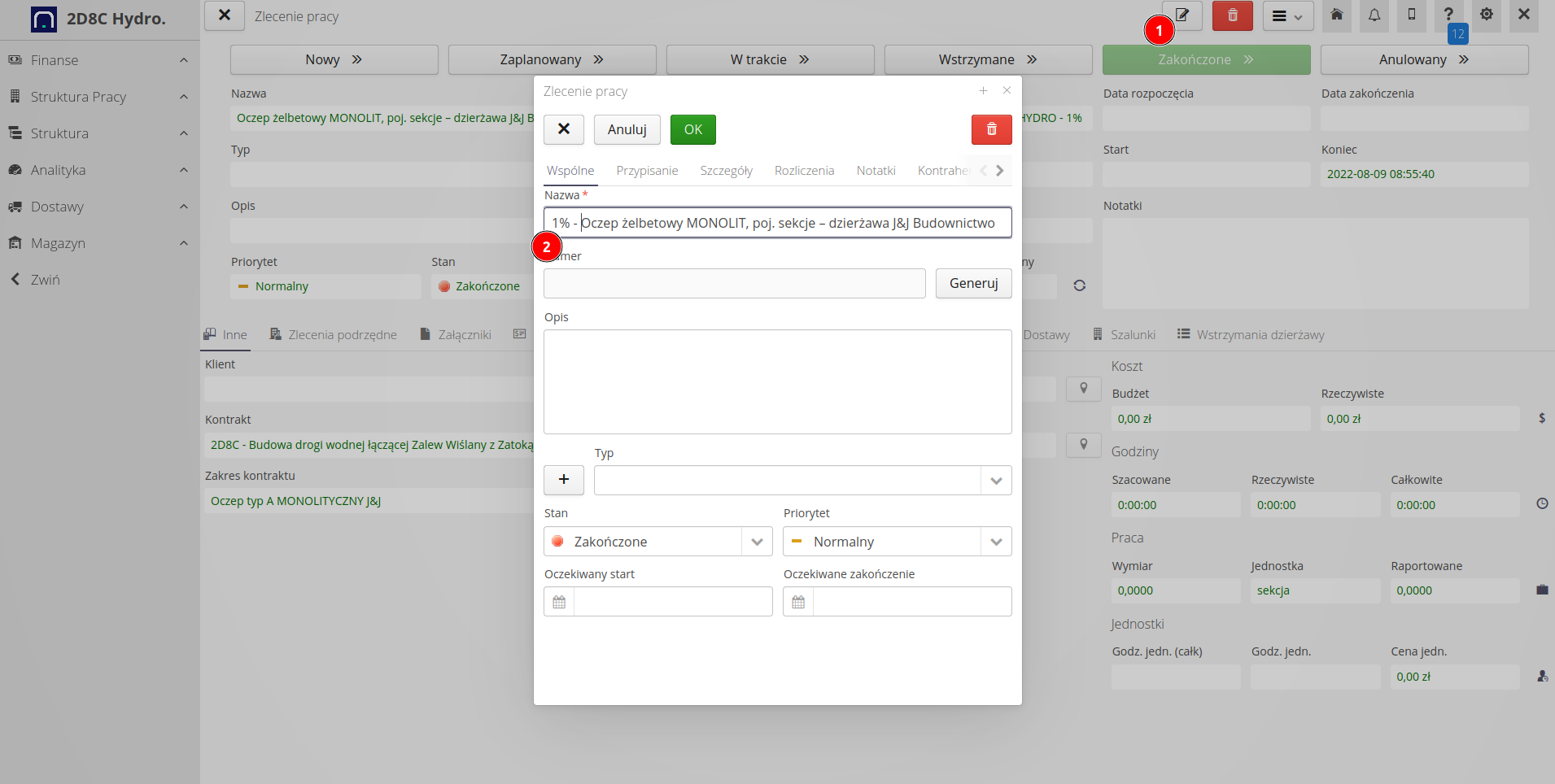This screenshot has height=784, width=1555.
Task: Click the Generuj button
Action: point(973,283)
